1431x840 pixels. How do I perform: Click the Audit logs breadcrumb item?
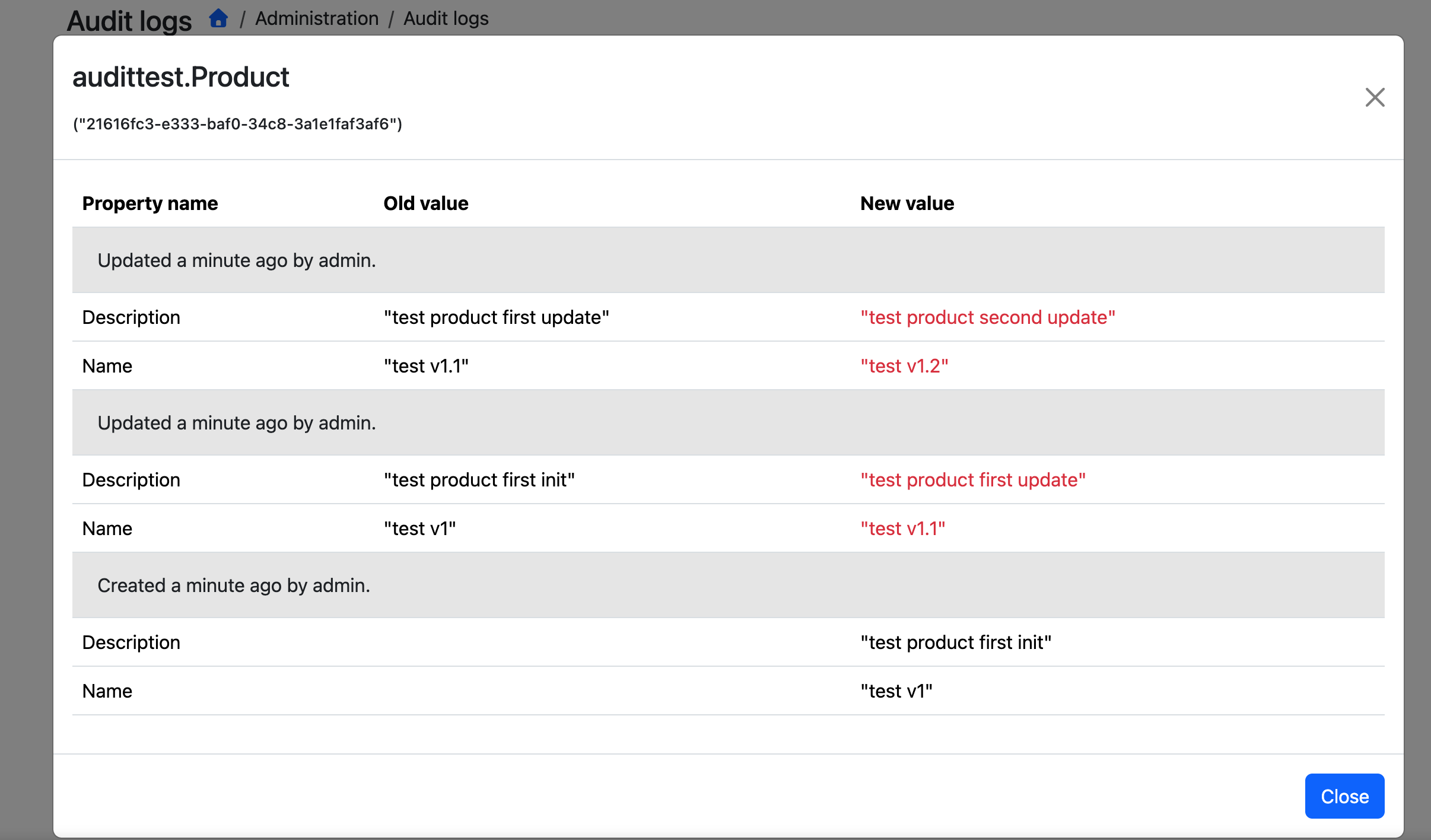point(446,18)
